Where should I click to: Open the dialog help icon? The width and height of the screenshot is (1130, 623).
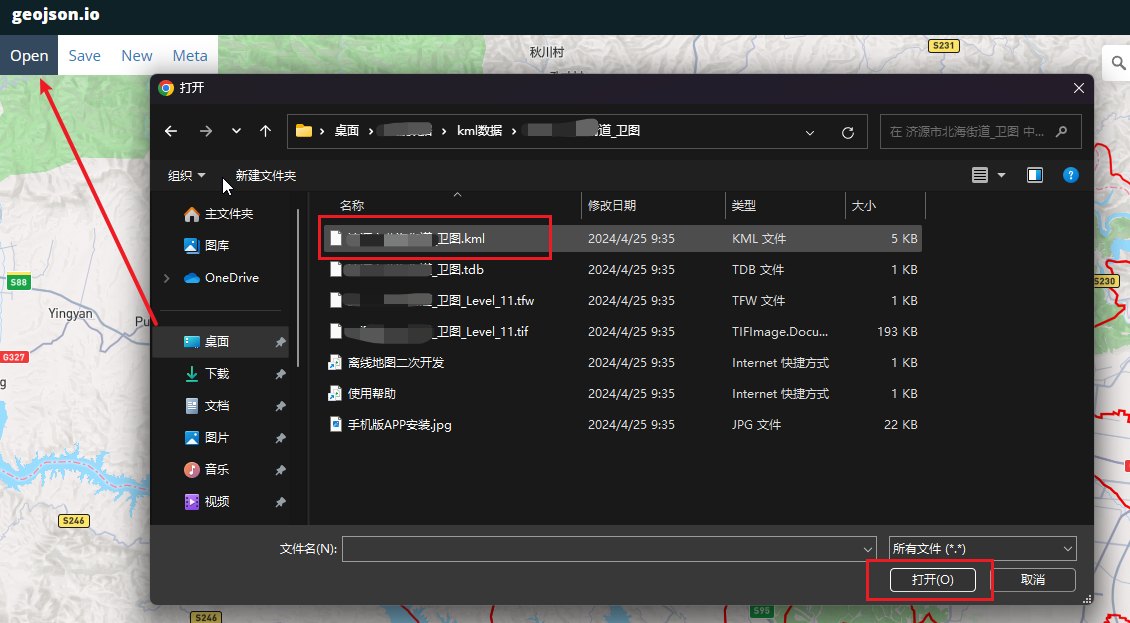click(1071, 175)
